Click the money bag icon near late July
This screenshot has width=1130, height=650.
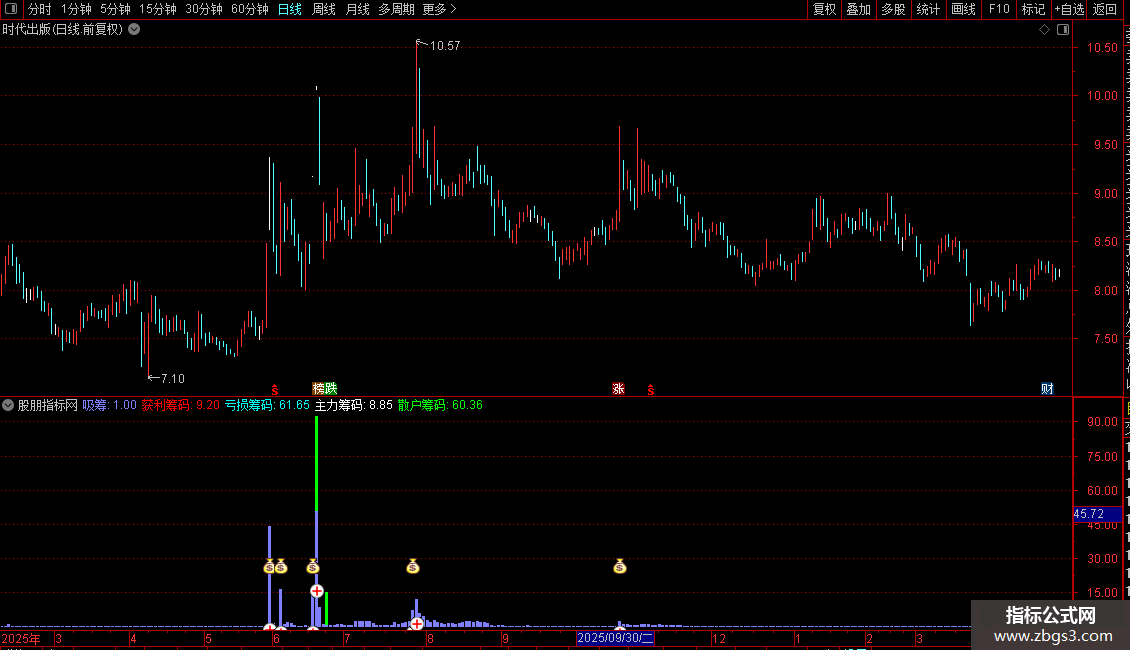point(413,567)
